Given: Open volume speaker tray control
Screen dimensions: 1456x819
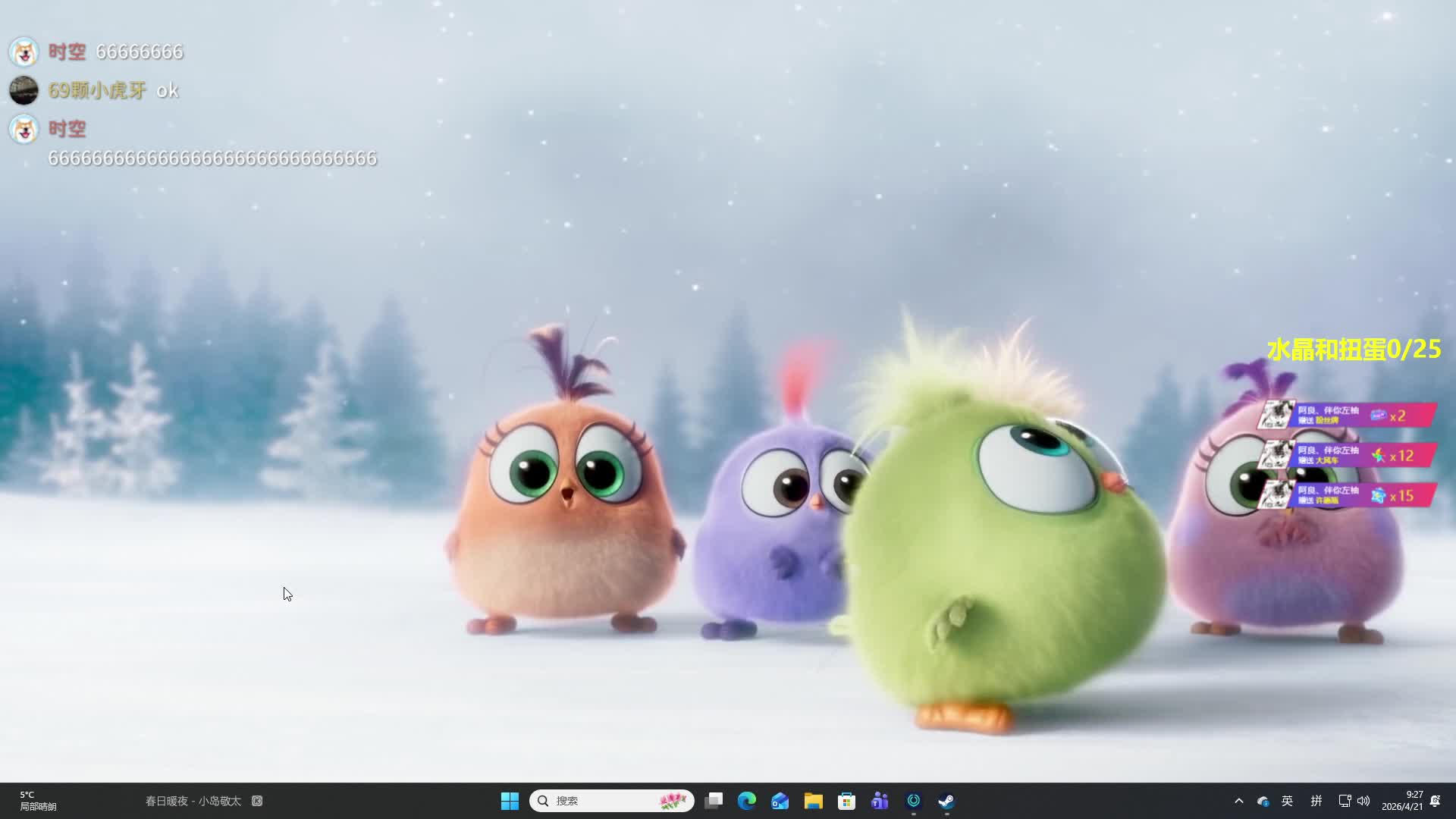Looking at the screenshot, I should (x=1363, y=801).
